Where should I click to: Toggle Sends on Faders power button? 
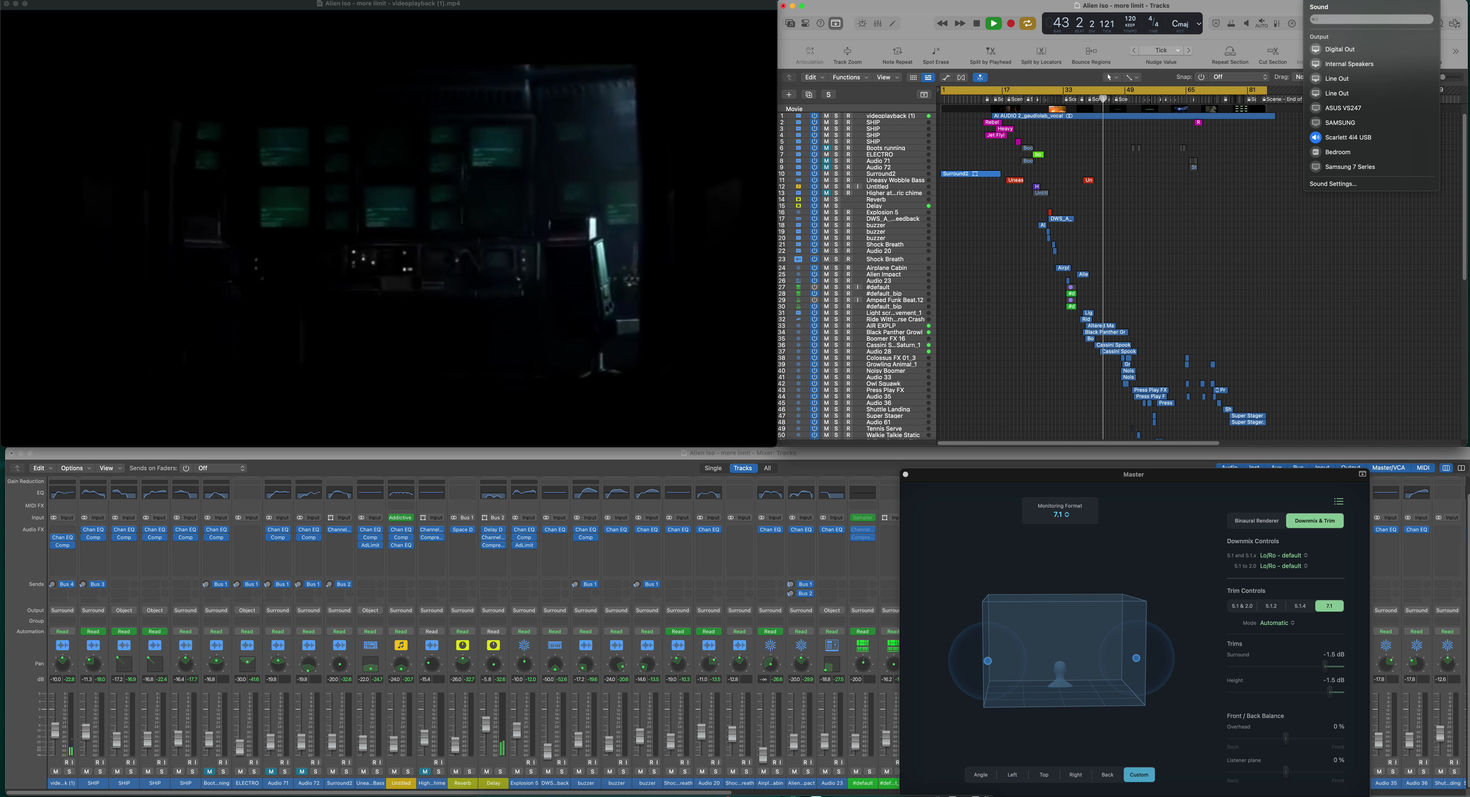[x=186, y=468]
